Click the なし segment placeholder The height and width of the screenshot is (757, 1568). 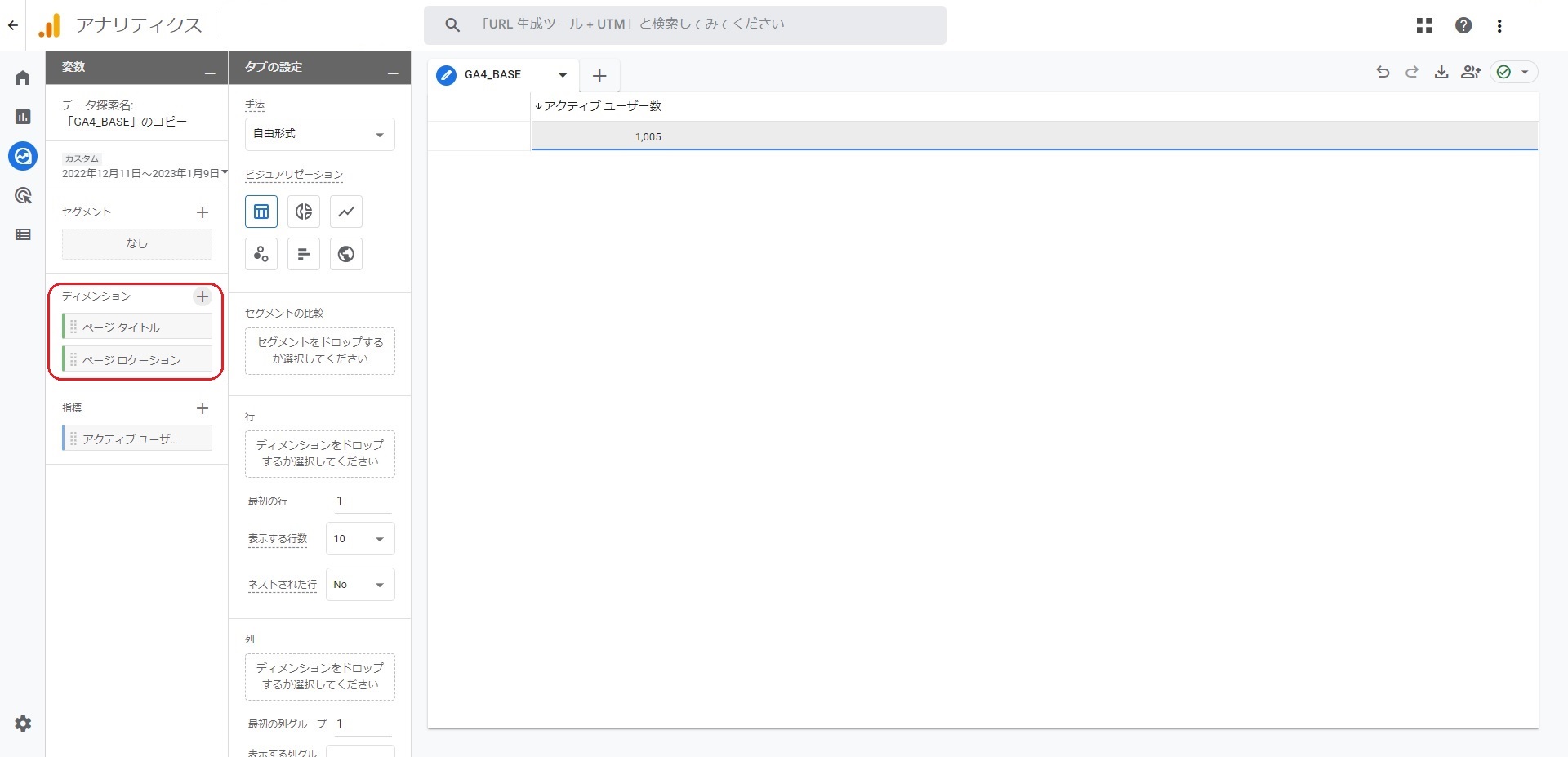click(137, 243)
